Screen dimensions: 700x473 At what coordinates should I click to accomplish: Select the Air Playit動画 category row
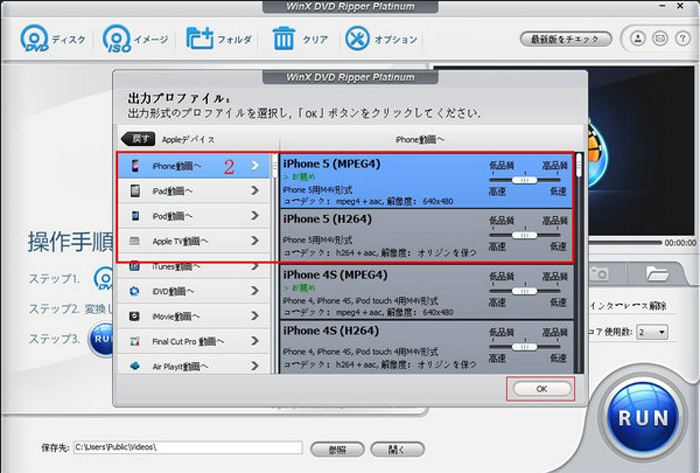195,366
